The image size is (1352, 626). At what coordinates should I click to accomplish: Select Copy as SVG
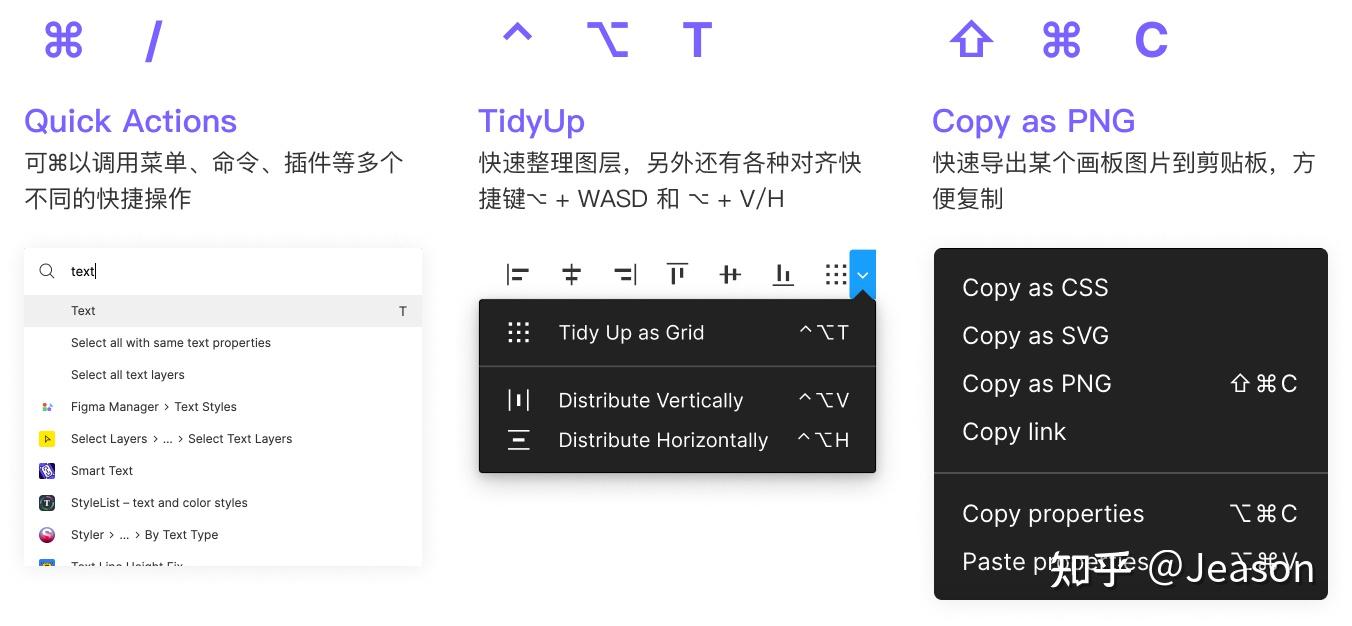(1130, 336)
